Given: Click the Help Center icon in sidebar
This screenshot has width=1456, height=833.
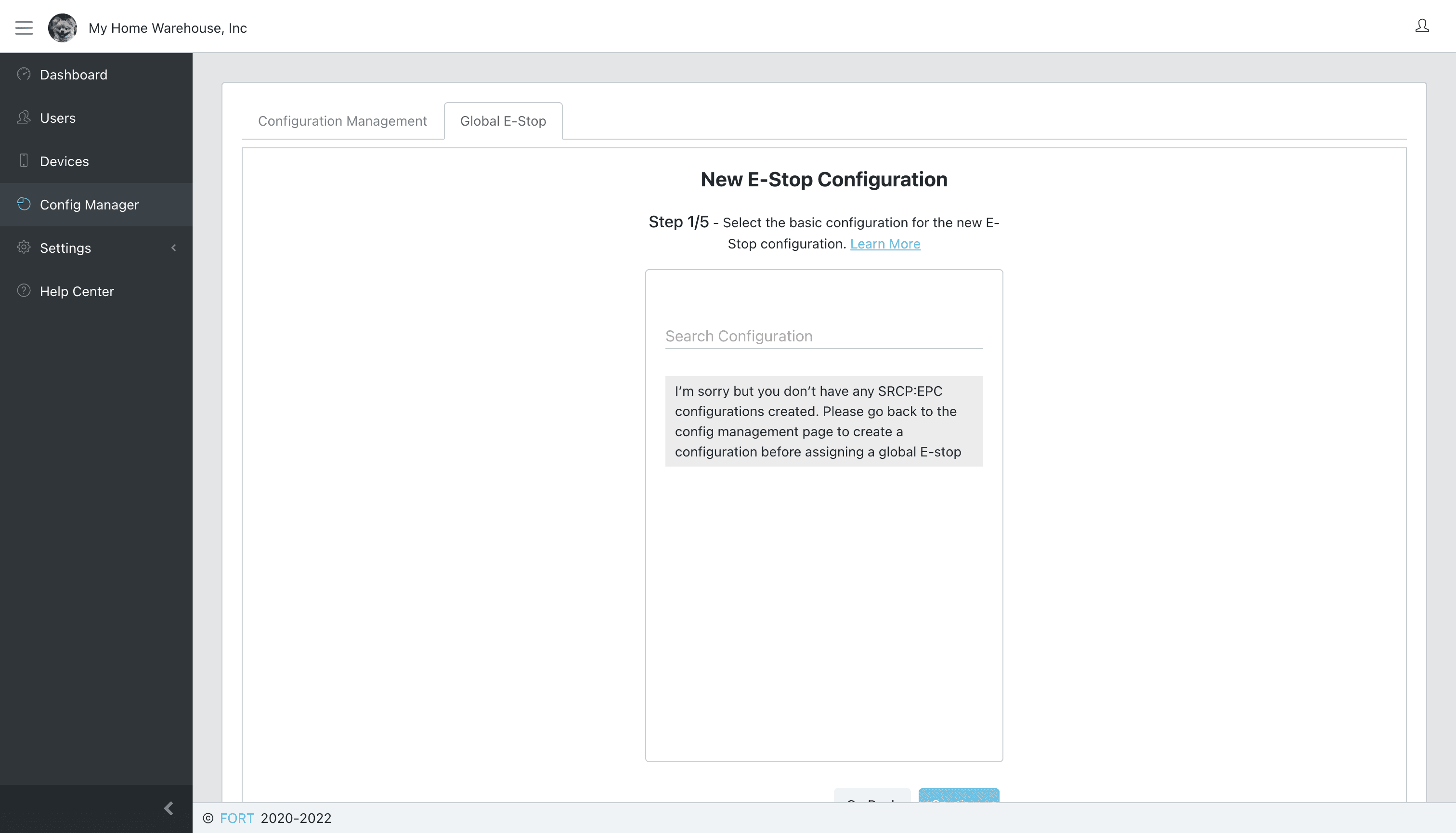Looking at the screenshot, I should (24, 291).
